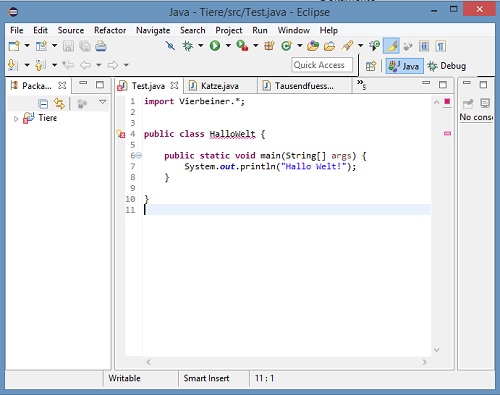Click the 11 : 1 cursor position status

264,378
